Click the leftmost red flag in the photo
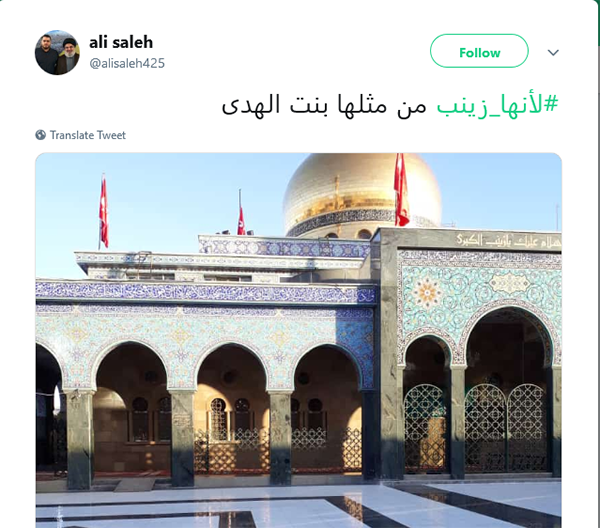Viewport: 600px width, 528px height. pyautogui.click(x=104, y=211)
